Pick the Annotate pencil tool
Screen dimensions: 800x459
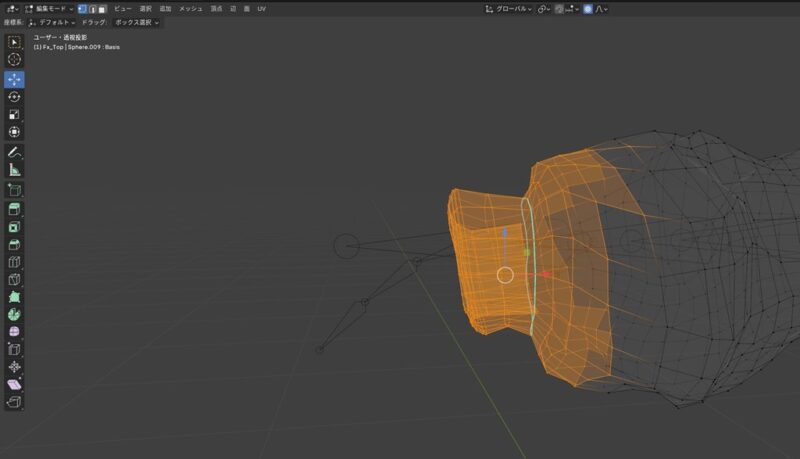[x=14, y=152]
